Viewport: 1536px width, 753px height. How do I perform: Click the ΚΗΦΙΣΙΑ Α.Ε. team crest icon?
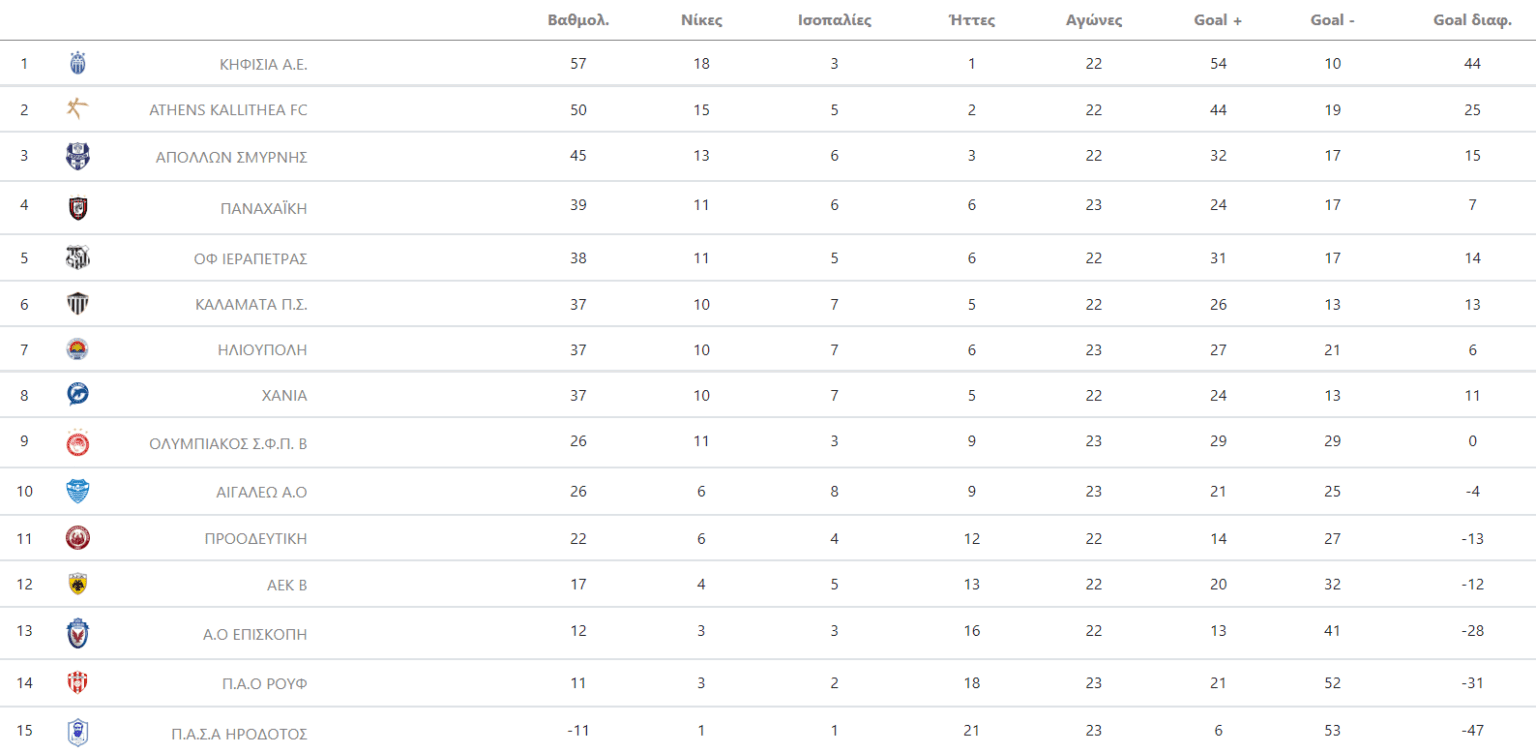pos(77,64)
